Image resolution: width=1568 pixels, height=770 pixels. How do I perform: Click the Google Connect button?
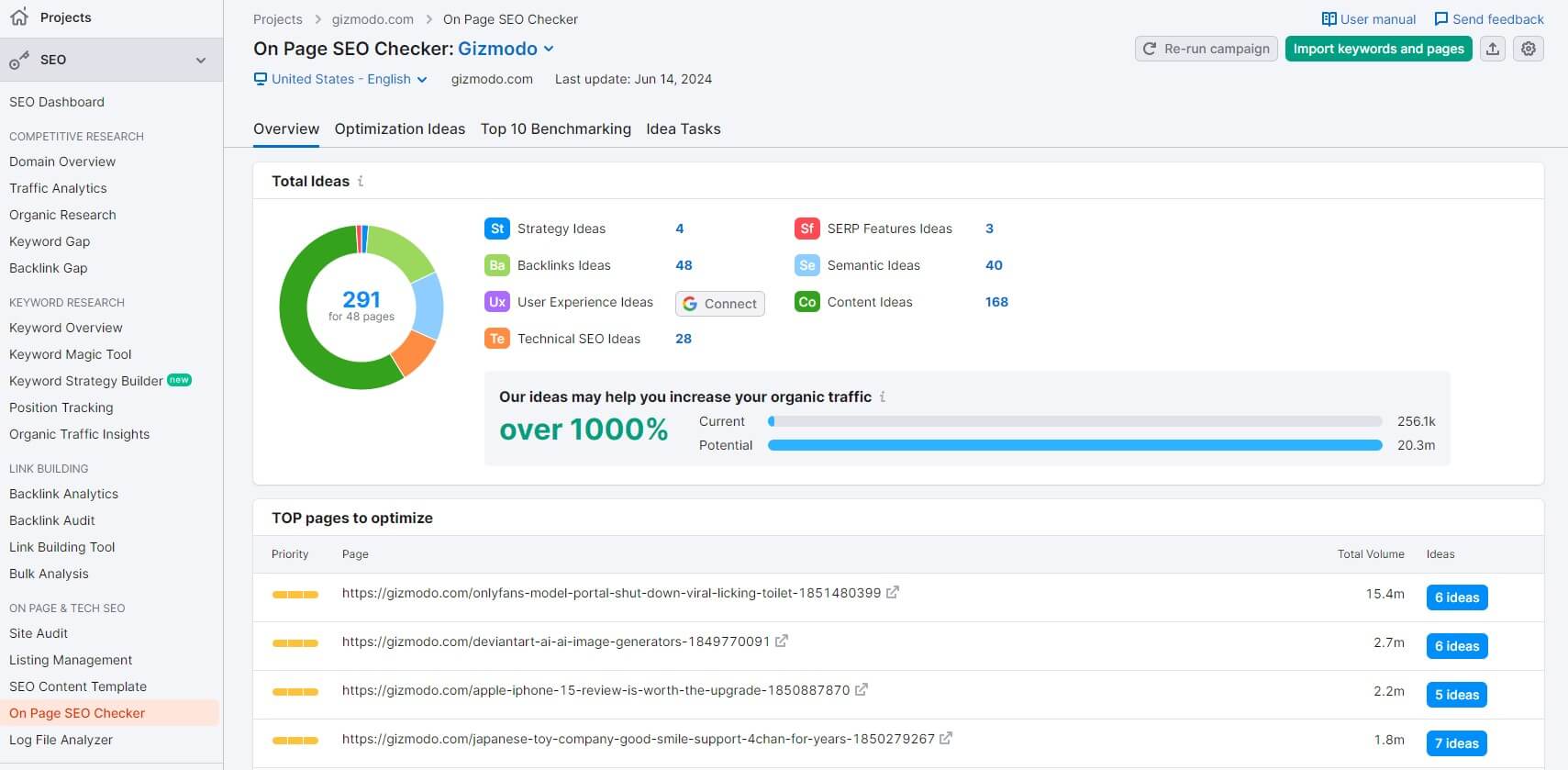tap(720, 304)
